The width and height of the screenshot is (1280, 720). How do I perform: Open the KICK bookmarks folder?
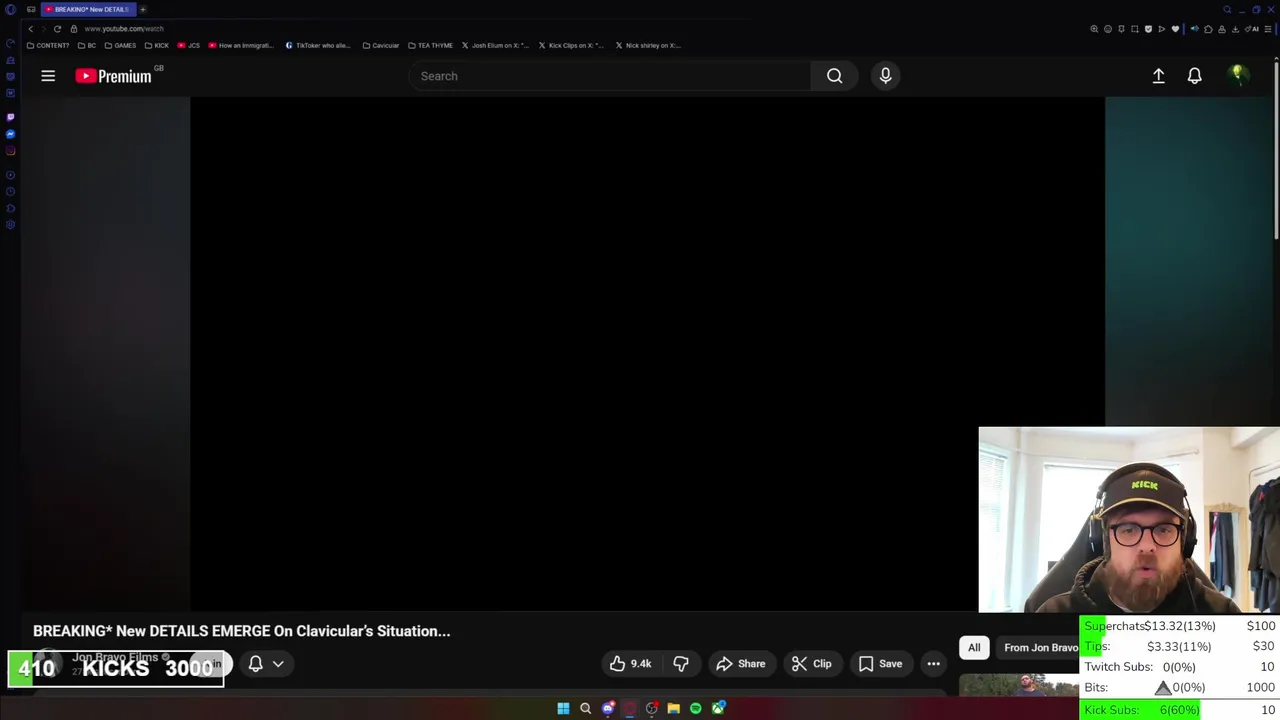(157, 45)
